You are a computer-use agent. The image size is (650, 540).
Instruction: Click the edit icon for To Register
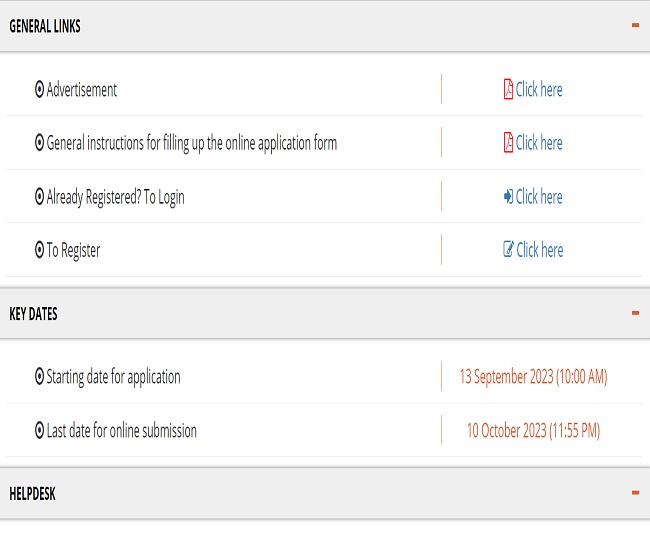coord(508,250)
